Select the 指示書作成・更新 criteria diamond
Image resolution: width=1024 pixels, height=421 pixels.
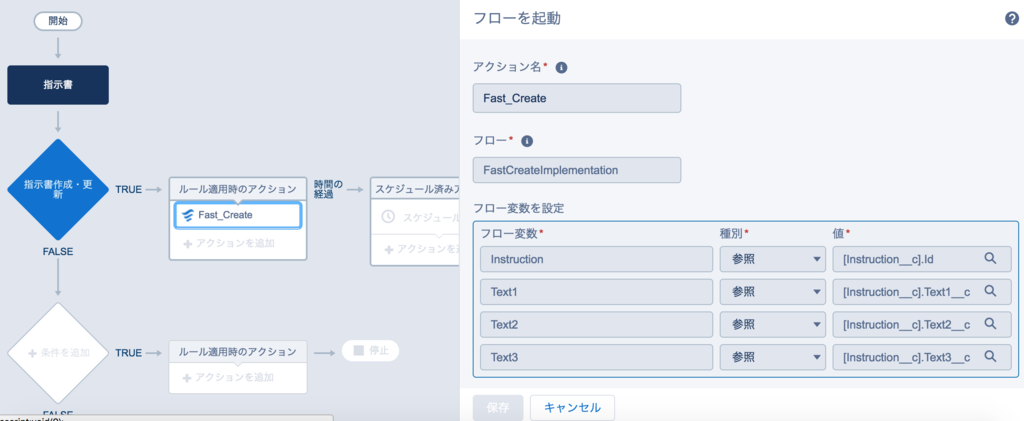pos(58,190)
